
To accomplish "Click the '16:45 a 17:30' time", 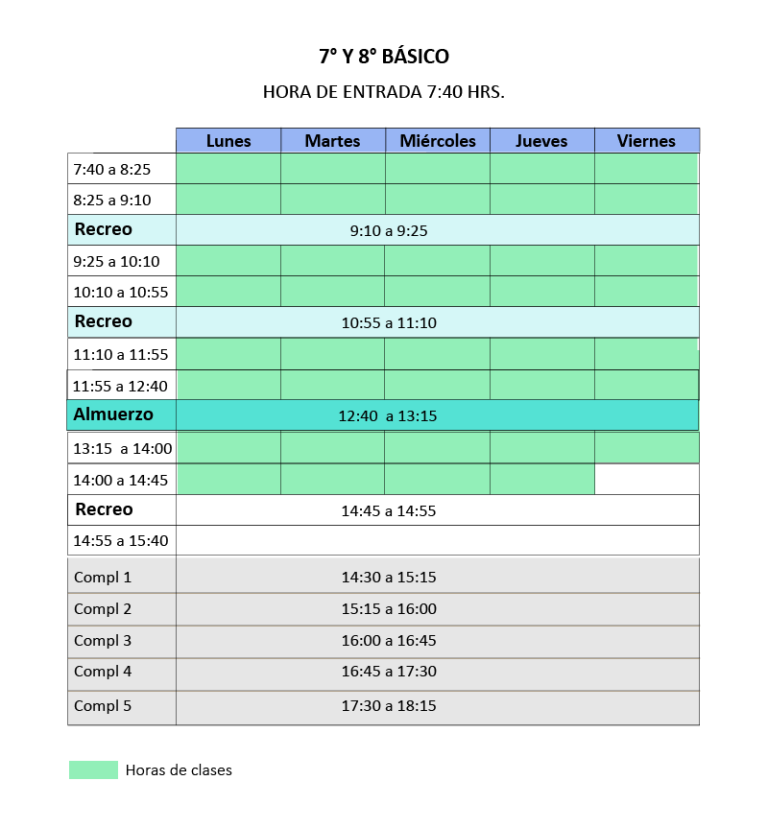I will (389, 671).
